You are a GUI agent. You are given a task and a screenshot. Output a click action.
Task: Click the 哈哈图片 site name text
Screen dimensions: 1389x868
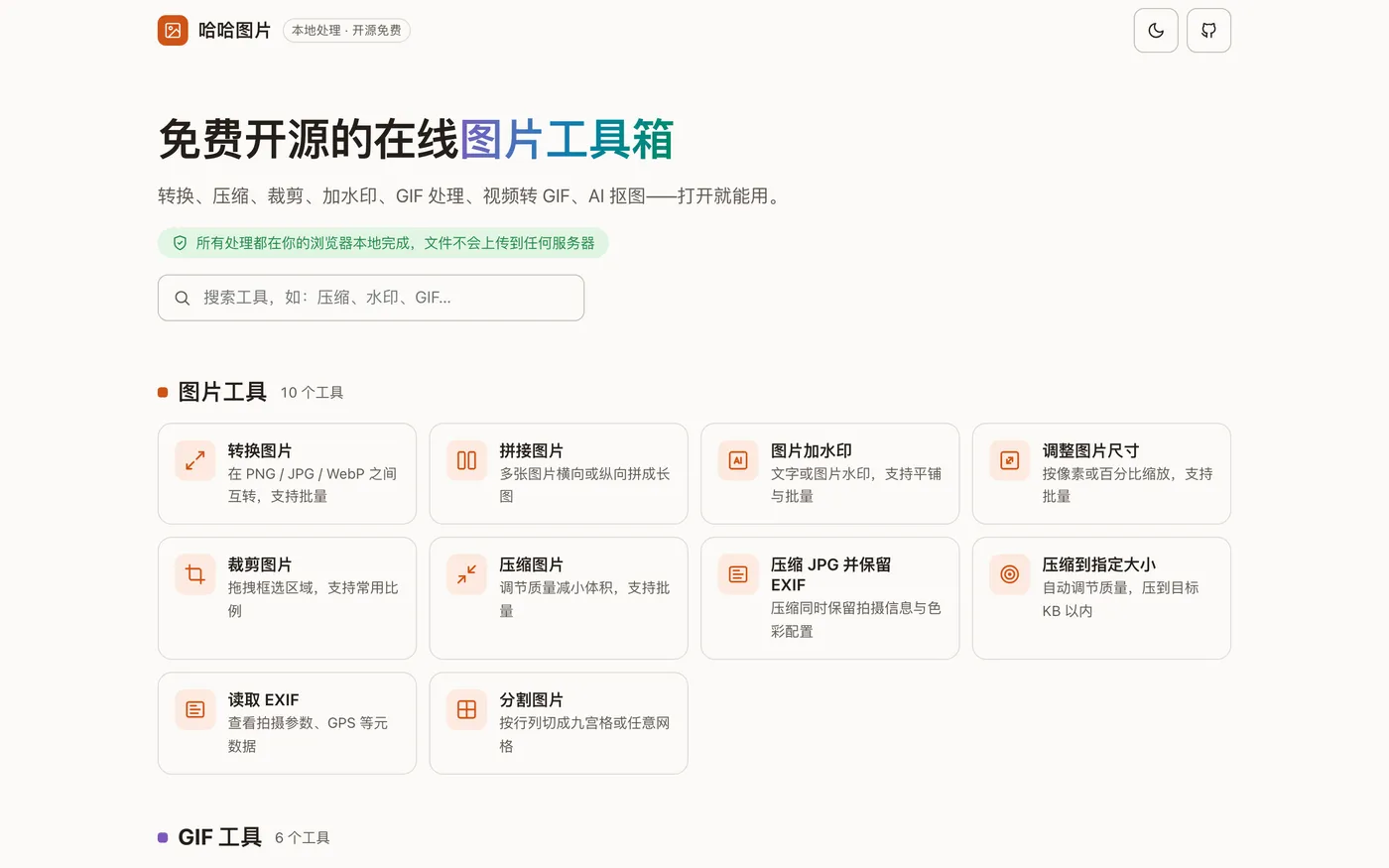coord(234,31)
